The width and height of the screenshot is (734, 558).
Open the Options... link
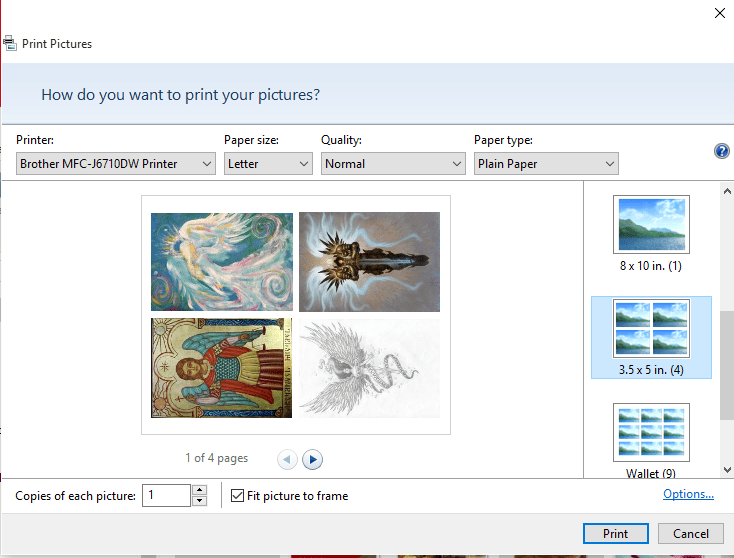coord(688,494)
